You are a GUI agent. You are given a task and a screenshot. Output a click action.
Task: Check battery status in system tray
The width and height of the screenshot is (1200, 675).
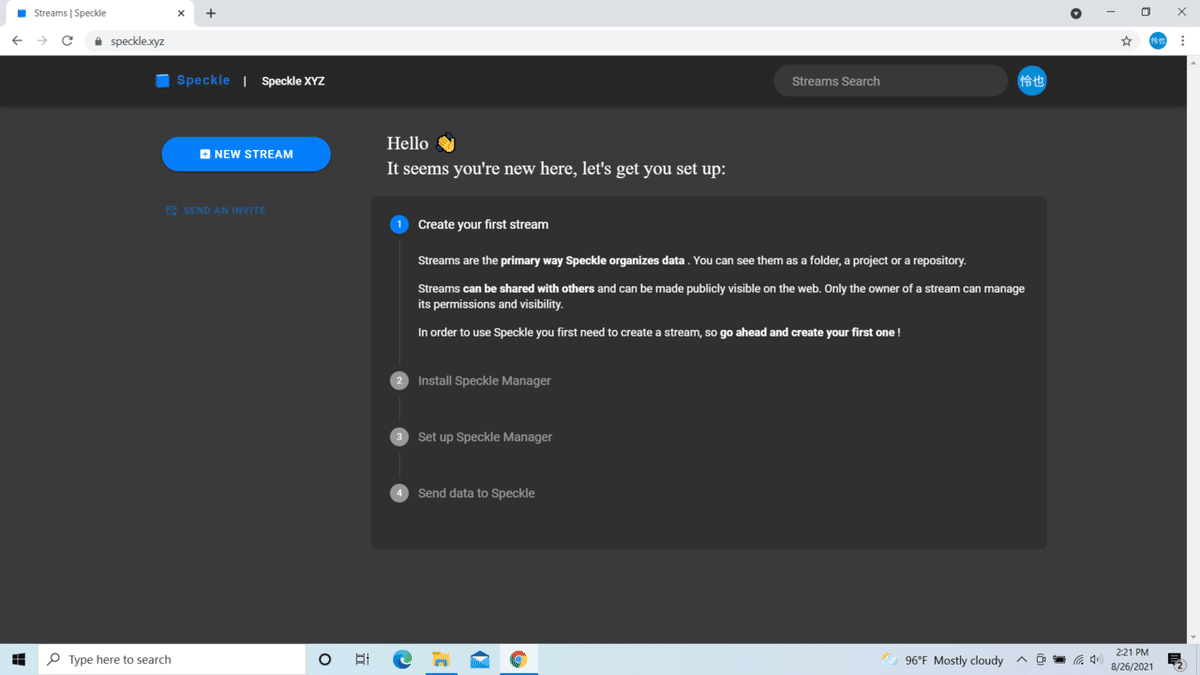click(x=1059, y=660)
